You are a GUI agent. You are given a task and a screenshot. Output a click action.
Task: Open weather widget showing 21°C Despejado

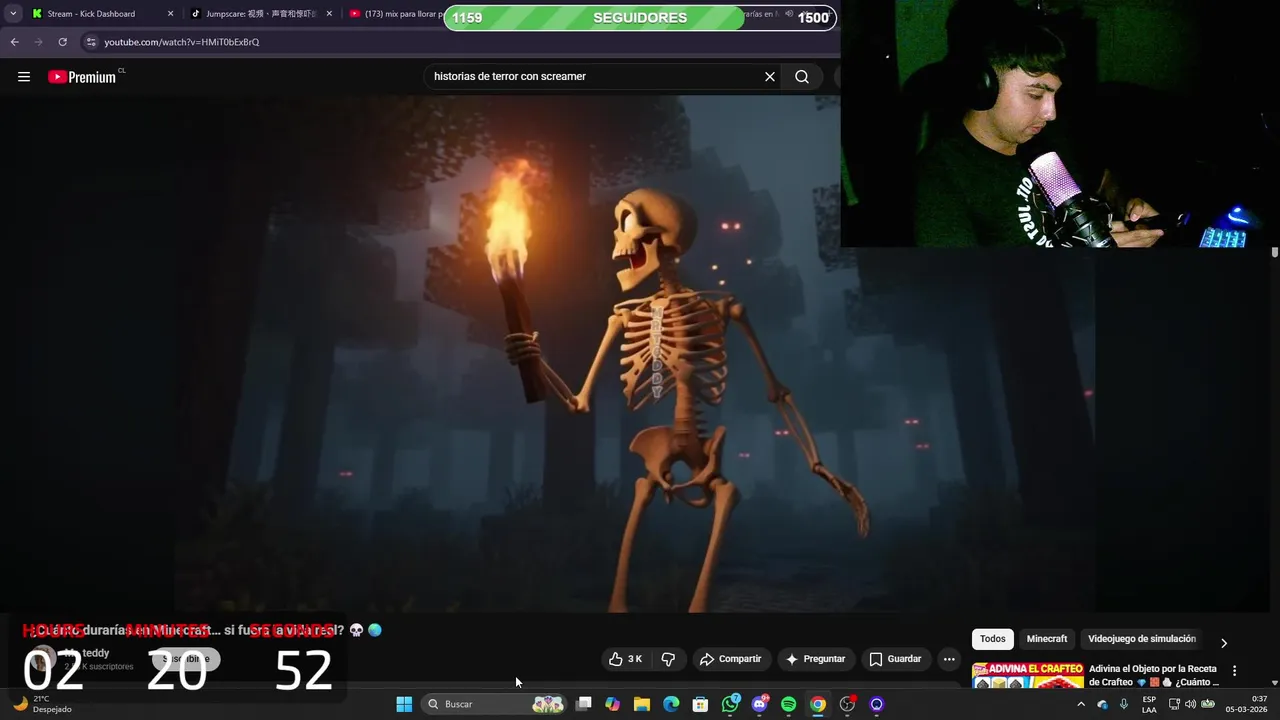pyautogui.click(x=42, y=704)
